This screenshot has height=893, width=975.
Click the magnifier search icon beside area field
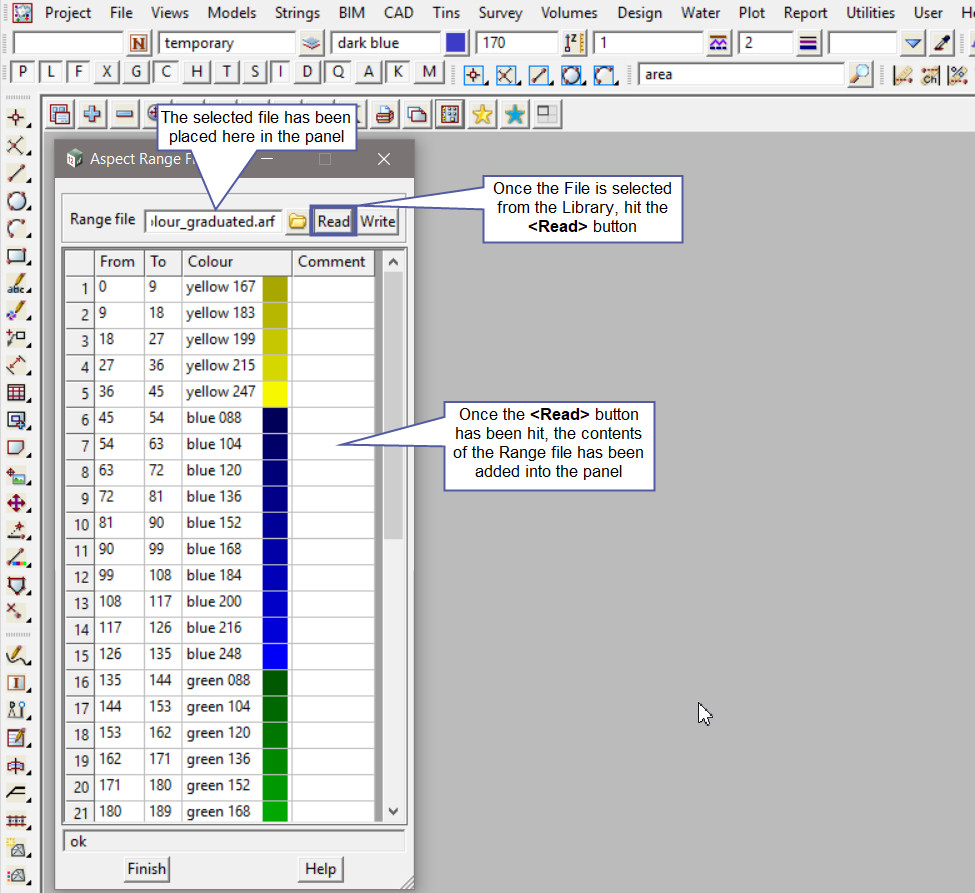[x=859, y=74]
